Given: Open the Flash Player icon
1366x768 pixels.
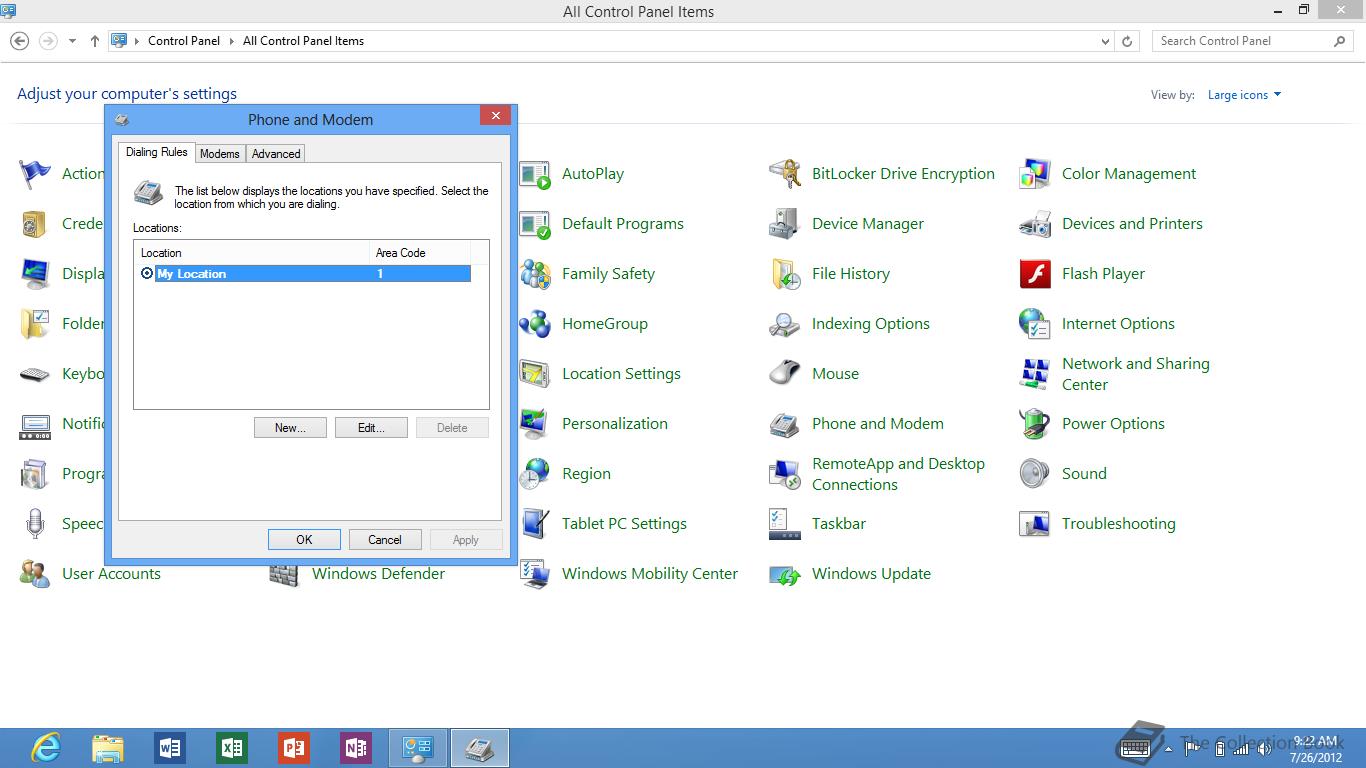Looking at the screenshot, I should point(1036,274).
